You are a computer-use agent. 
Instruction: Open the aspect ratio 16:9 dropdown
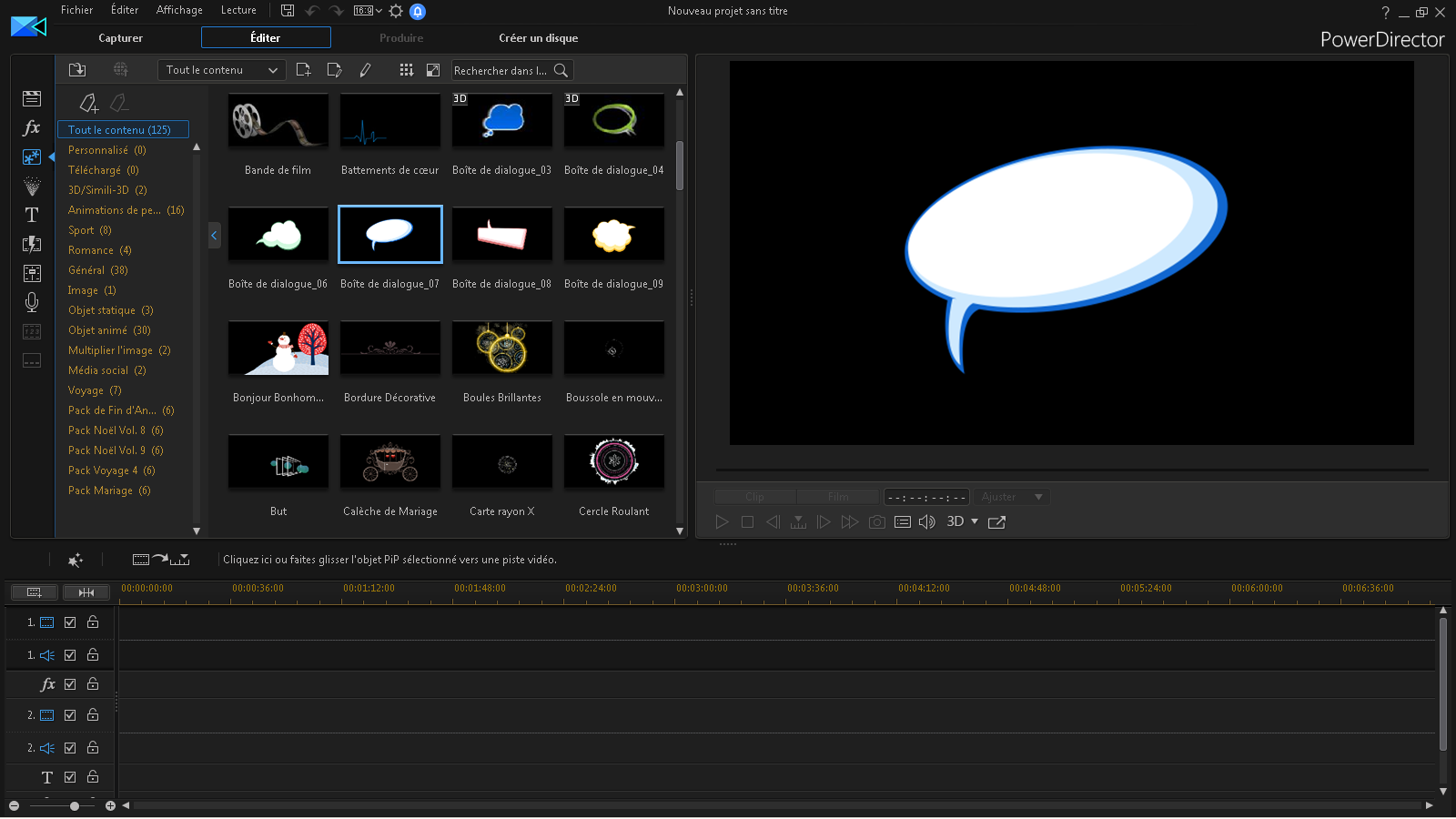click(x=368, y=11)
